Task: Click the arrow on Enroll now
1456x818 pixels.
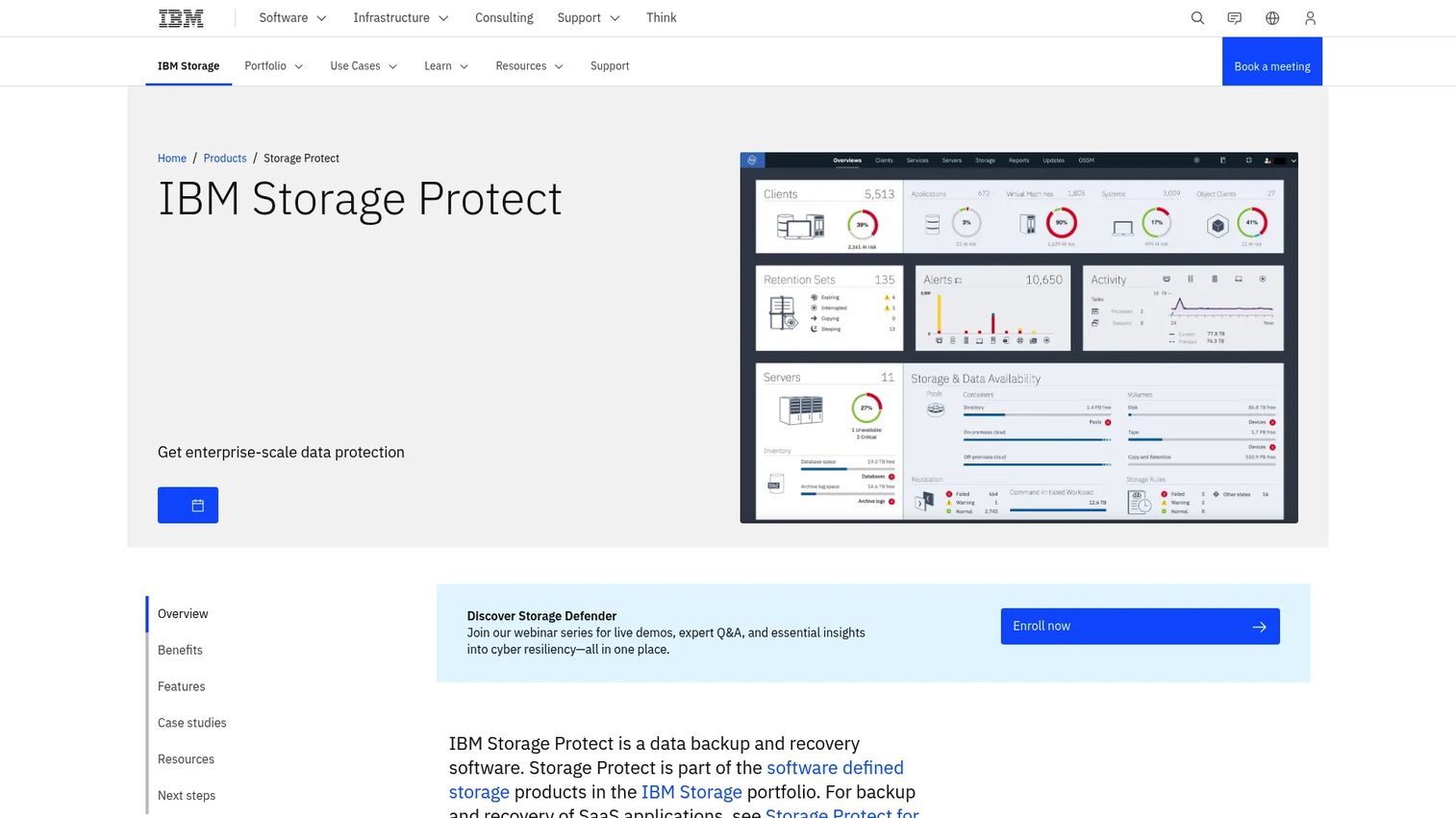Action: [x=1259, y=627]
